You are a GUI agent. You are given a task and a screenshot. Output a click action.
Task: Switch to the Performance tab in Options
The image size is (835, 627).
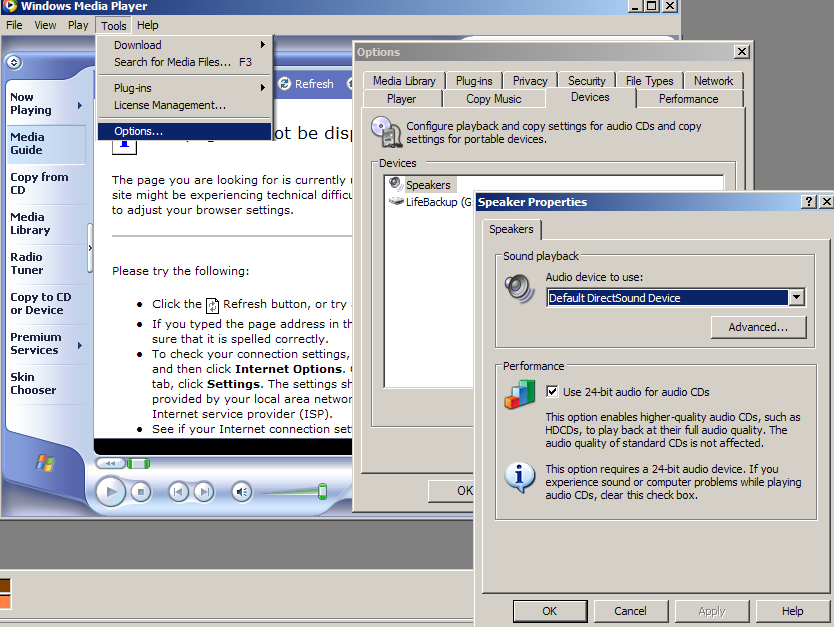pyautogui.click(x=689, y=99)
